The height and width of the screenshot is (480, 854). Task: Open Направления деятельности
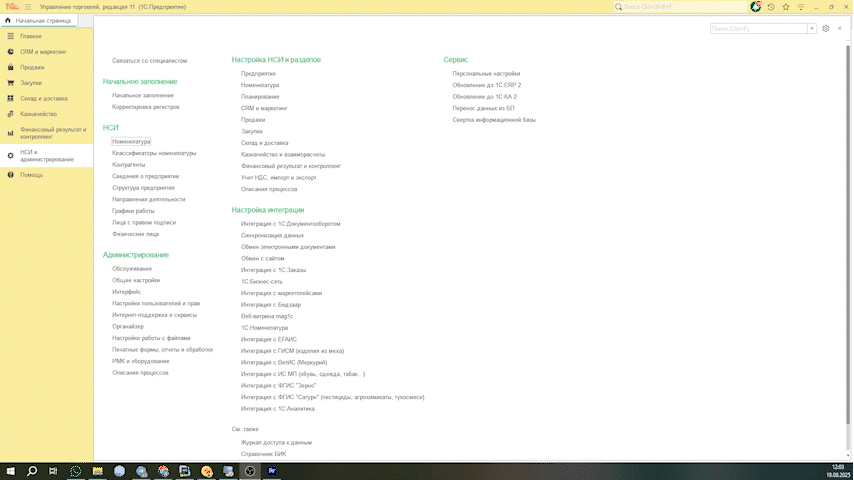tap(149, 199)
